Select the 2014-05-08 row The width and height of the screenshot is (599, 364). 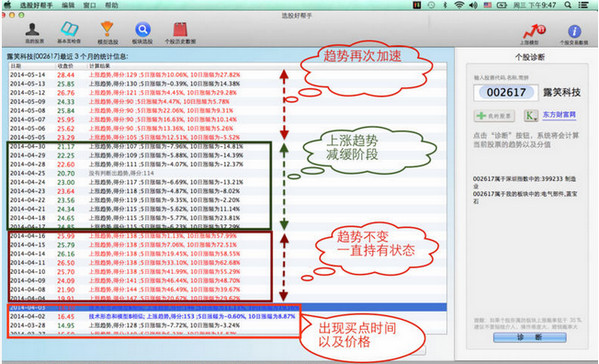coord(228,110)
